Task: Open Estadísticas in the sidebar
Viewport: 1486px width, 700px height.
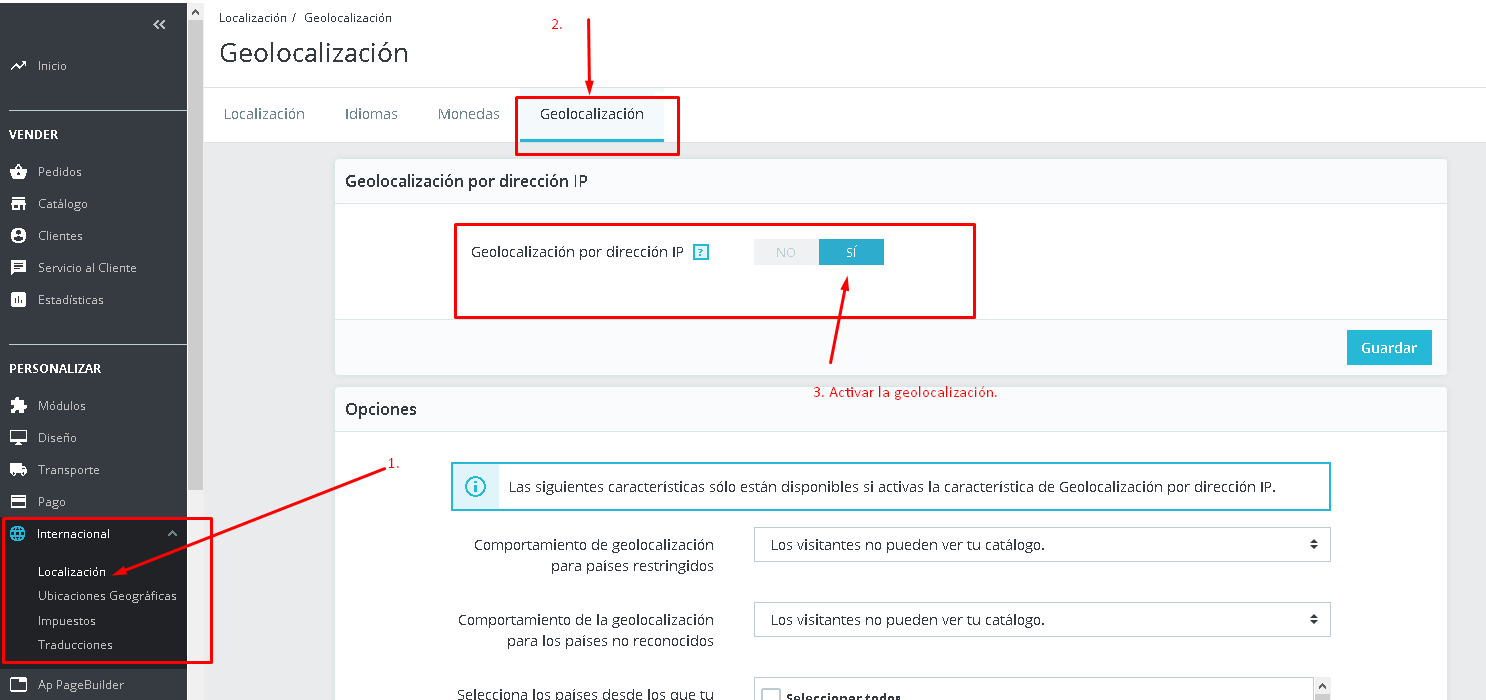Action: [x=71, y=300]
